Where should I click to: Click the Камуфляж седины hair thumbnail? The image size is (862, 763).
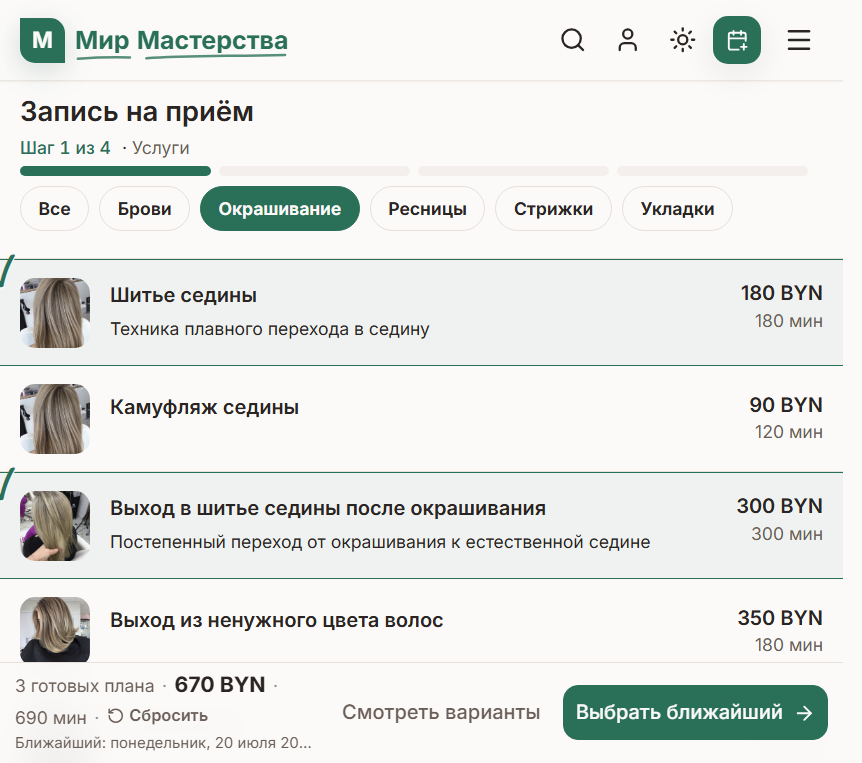(55, 419)
